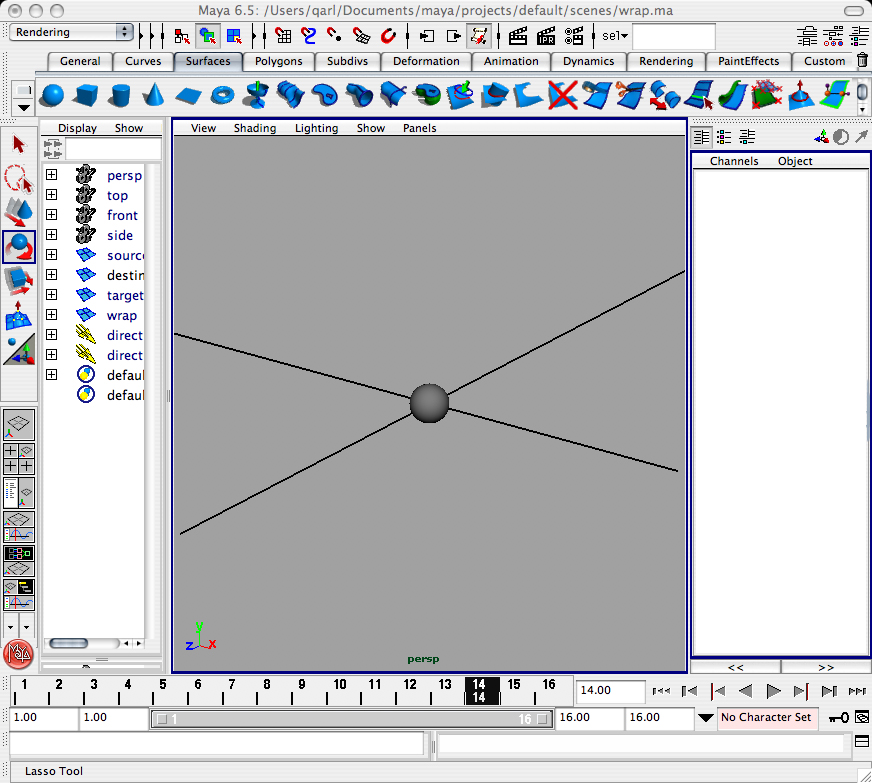Click the gray sphere in viewport
The width and height of the screenshot is (872, 783).
[429, 403]
